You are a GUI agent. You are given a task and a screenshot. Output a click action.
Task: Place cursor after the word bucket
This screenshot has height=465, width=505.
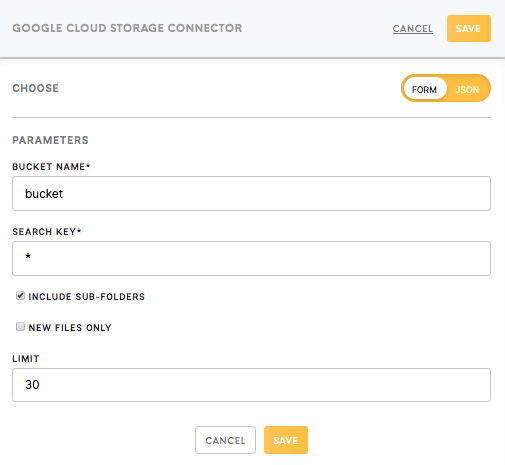click(x=63, y=194)
